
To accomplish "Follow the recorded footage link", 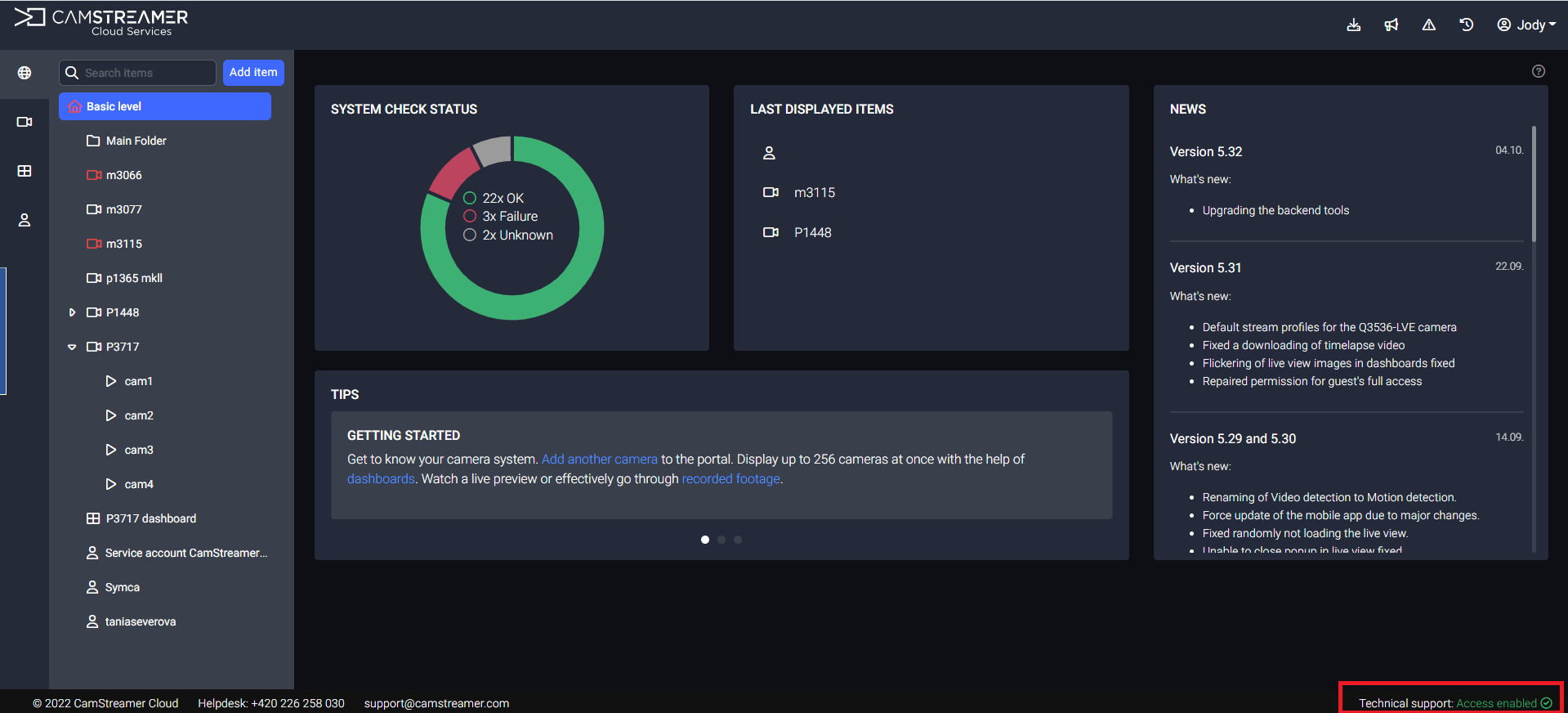I will (x=731, y=479).
